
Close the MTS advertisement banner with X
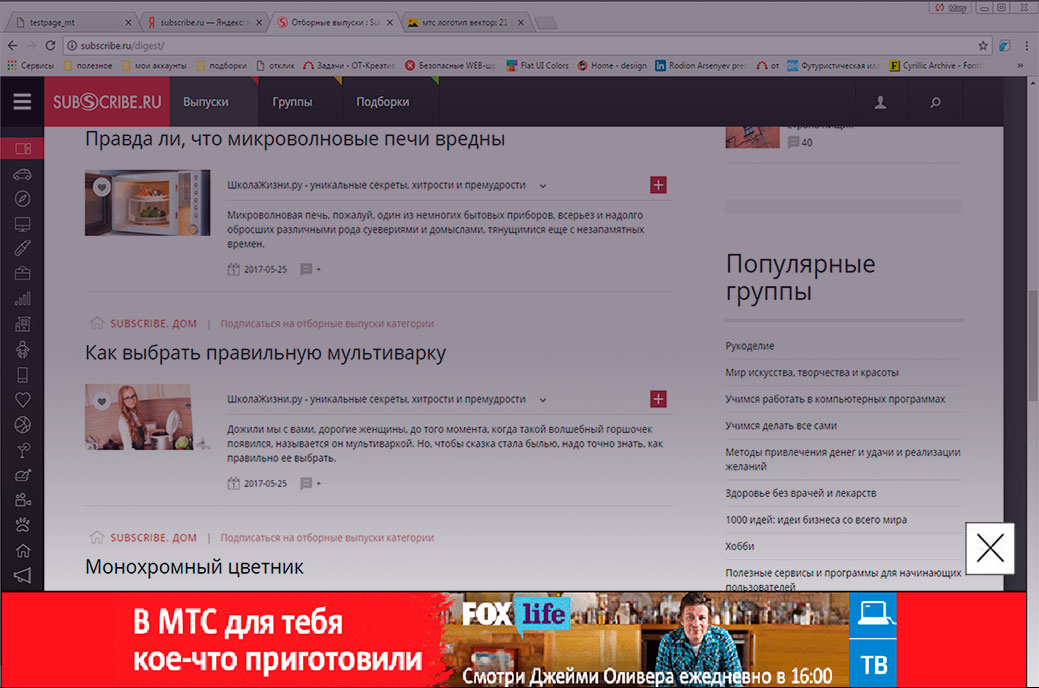[x=990, y=548]
